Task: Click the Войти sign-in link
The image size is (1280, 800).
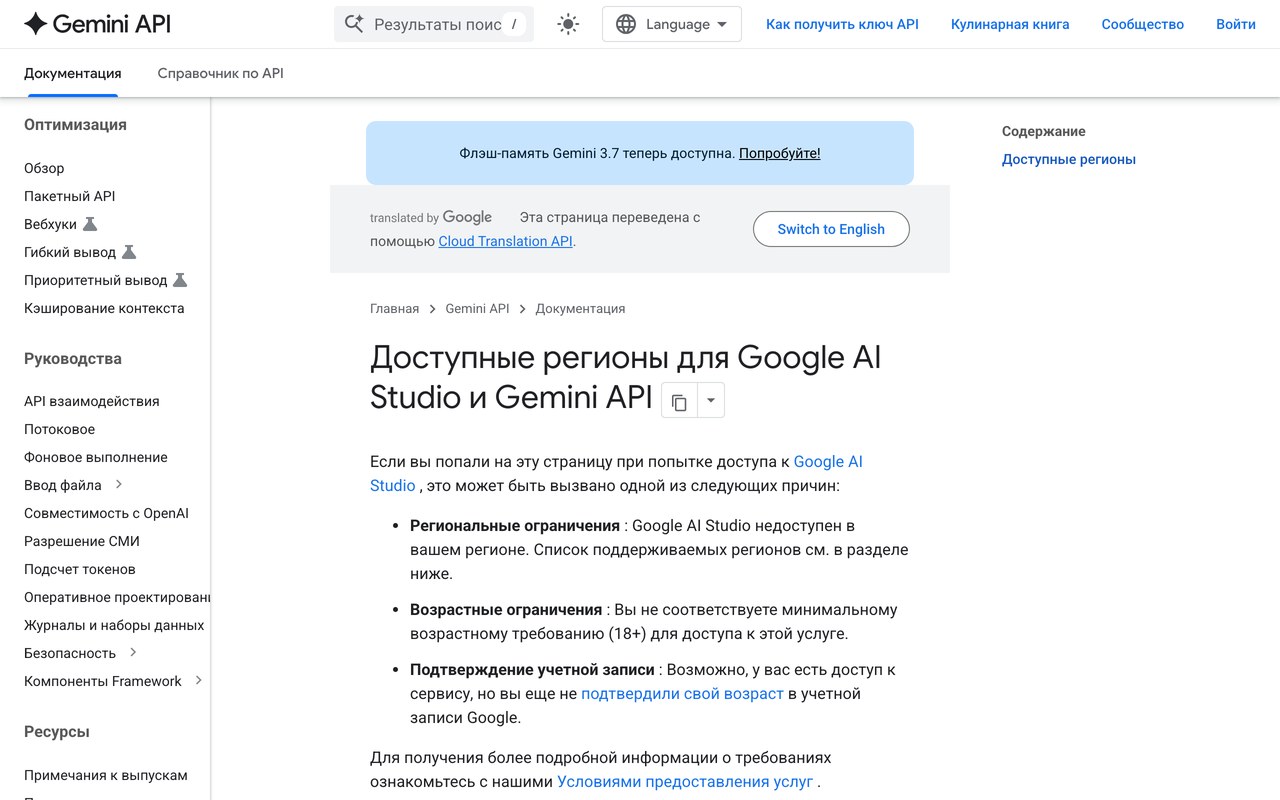Action: point(1236,24)
